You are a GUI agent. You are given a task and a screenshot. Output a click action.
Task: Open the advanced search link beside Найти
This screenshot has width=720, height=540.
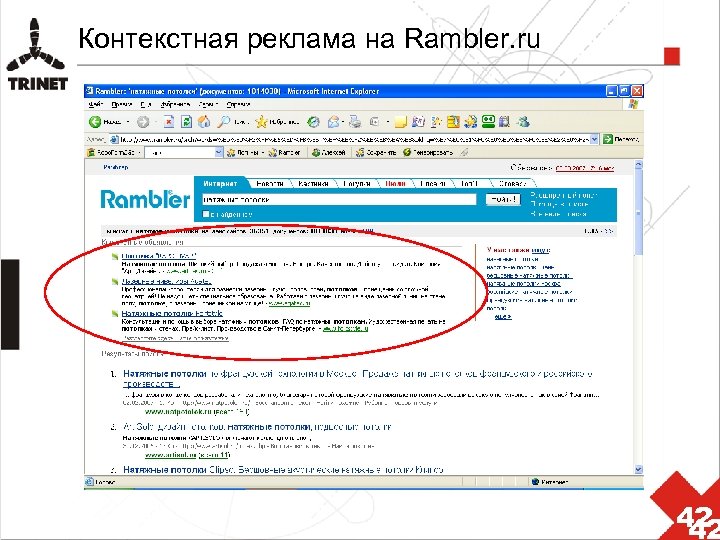coord(564,195)
